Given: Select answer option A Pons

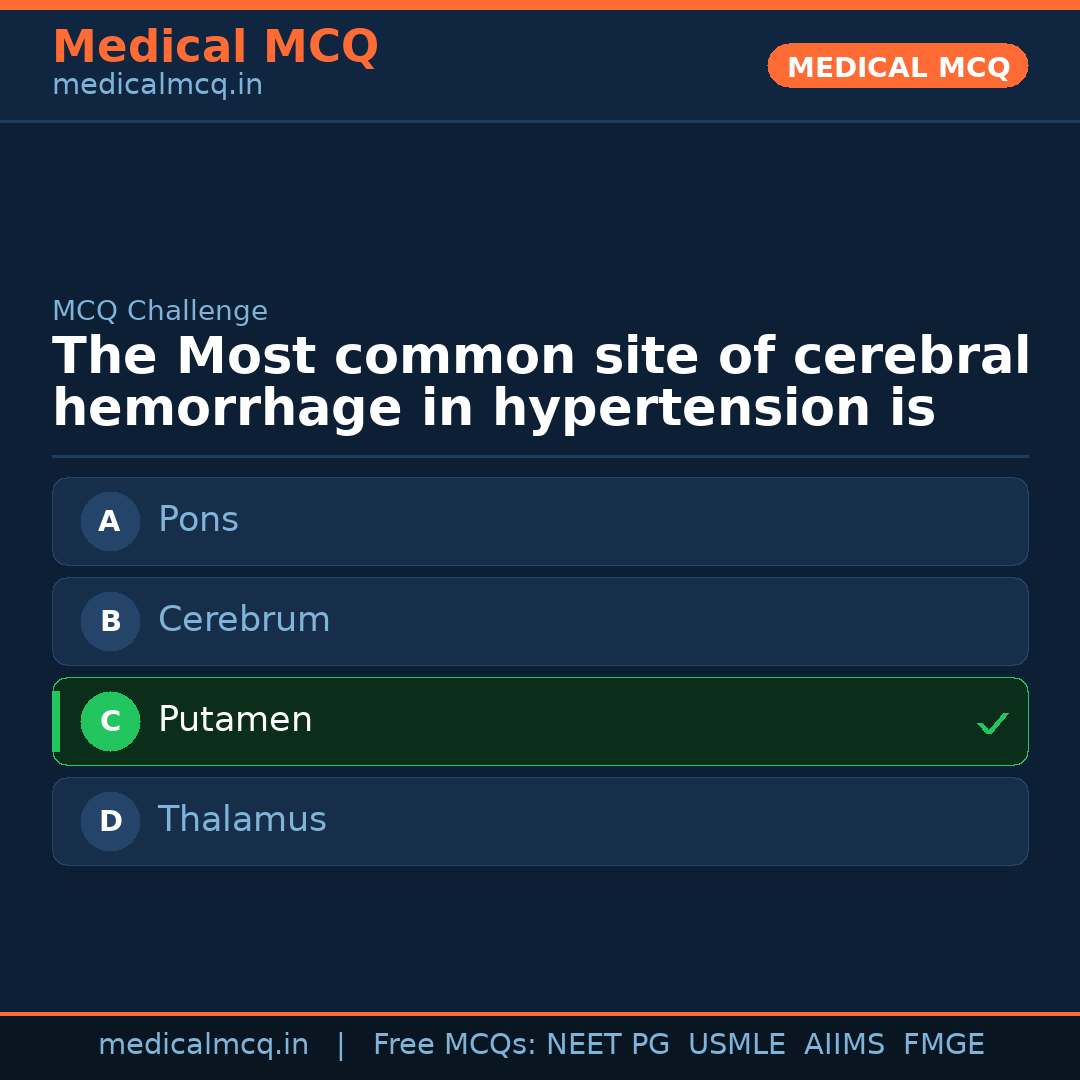Looking at the screenshot, I should [540, 521].
